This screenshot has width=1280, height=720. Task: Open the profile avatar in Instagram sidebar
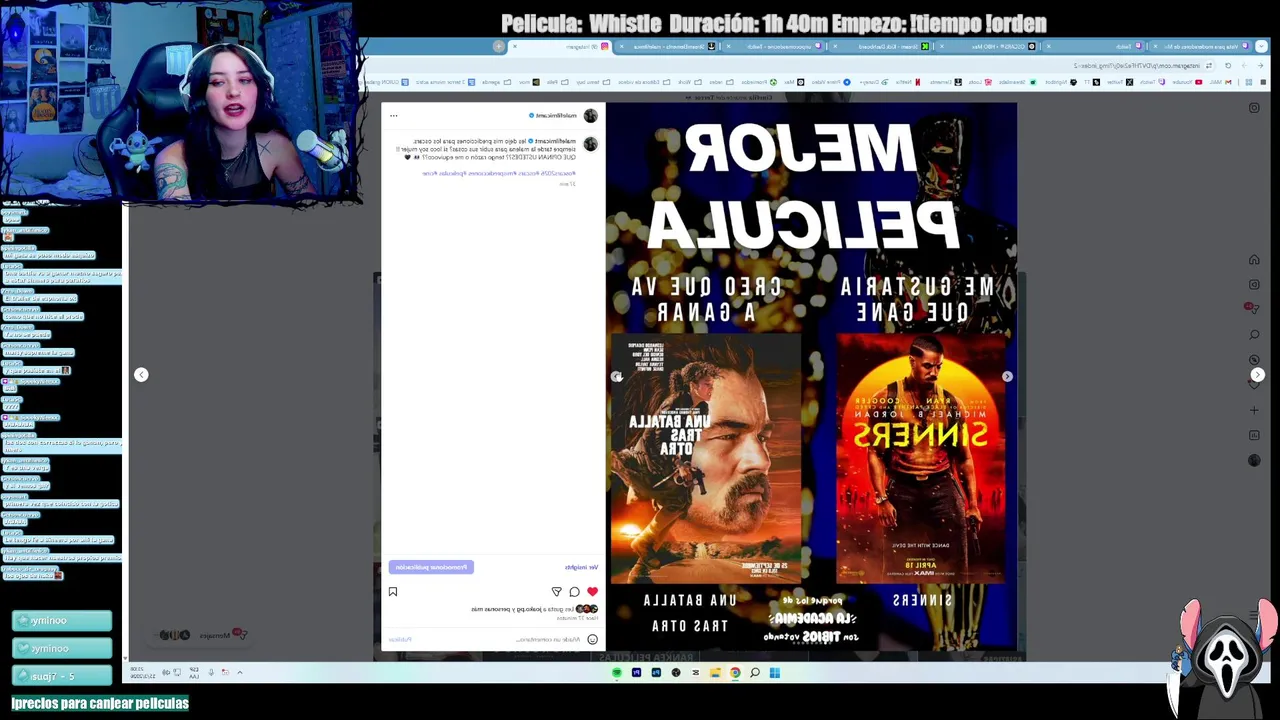tap(1254, 460)
